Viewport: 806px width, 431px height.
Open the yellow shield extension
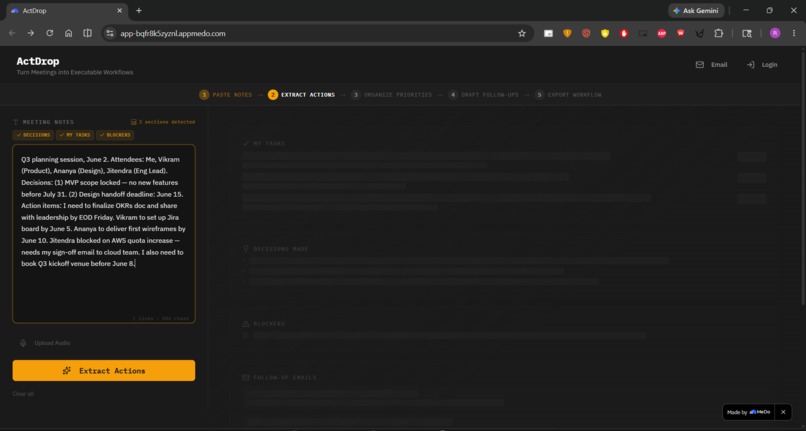(x=605, y=33)
